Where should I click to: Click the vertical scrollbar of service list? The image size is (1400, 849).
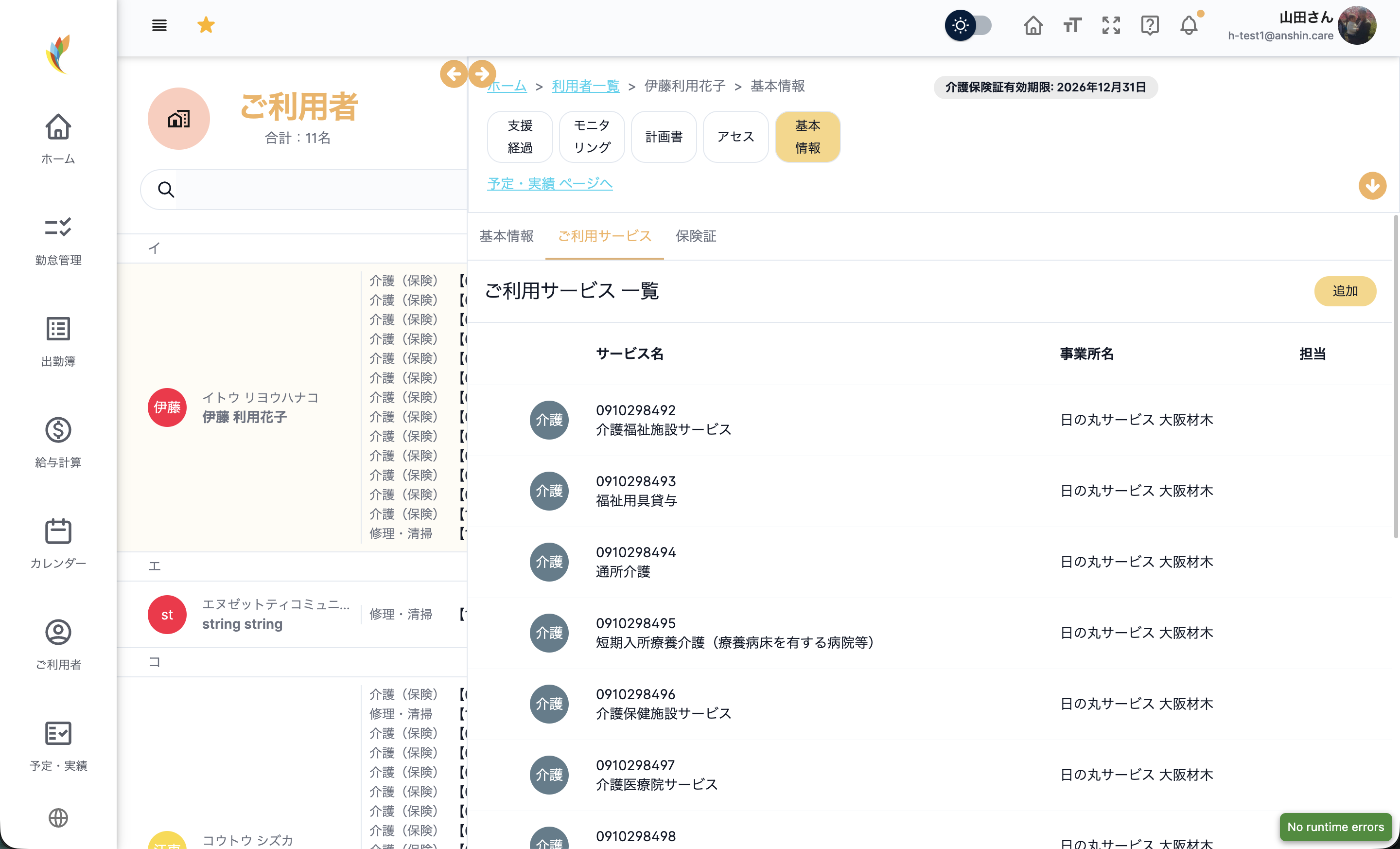point(1396,377)
